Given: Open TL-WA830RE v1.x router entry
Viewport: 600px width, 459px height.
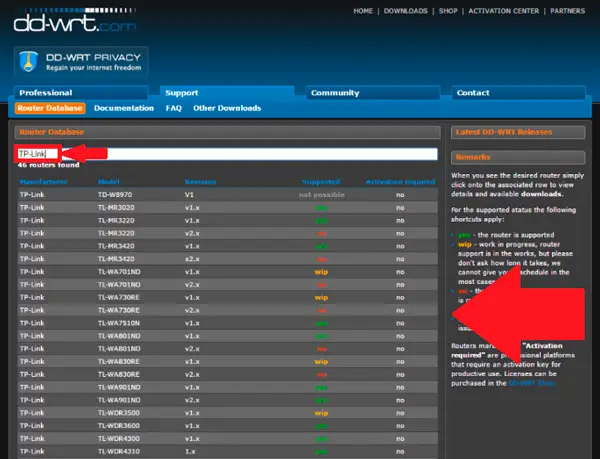Looking at the screenshot, I should [x=227, y=361].
